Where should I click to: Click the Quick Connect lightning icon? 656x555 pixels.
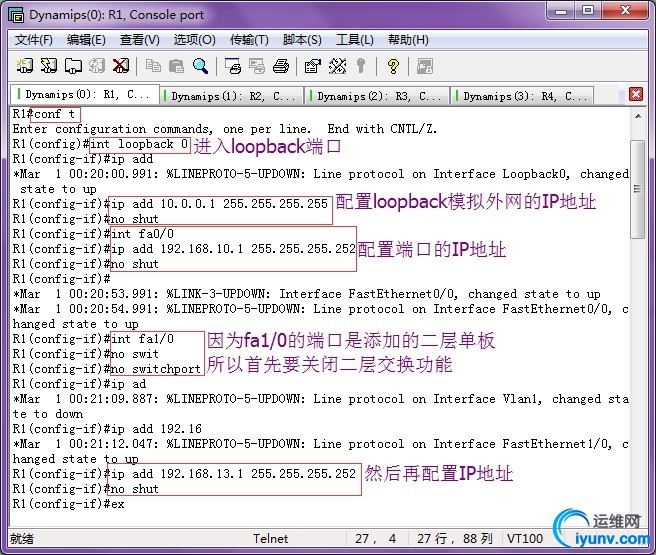point(49,66)
